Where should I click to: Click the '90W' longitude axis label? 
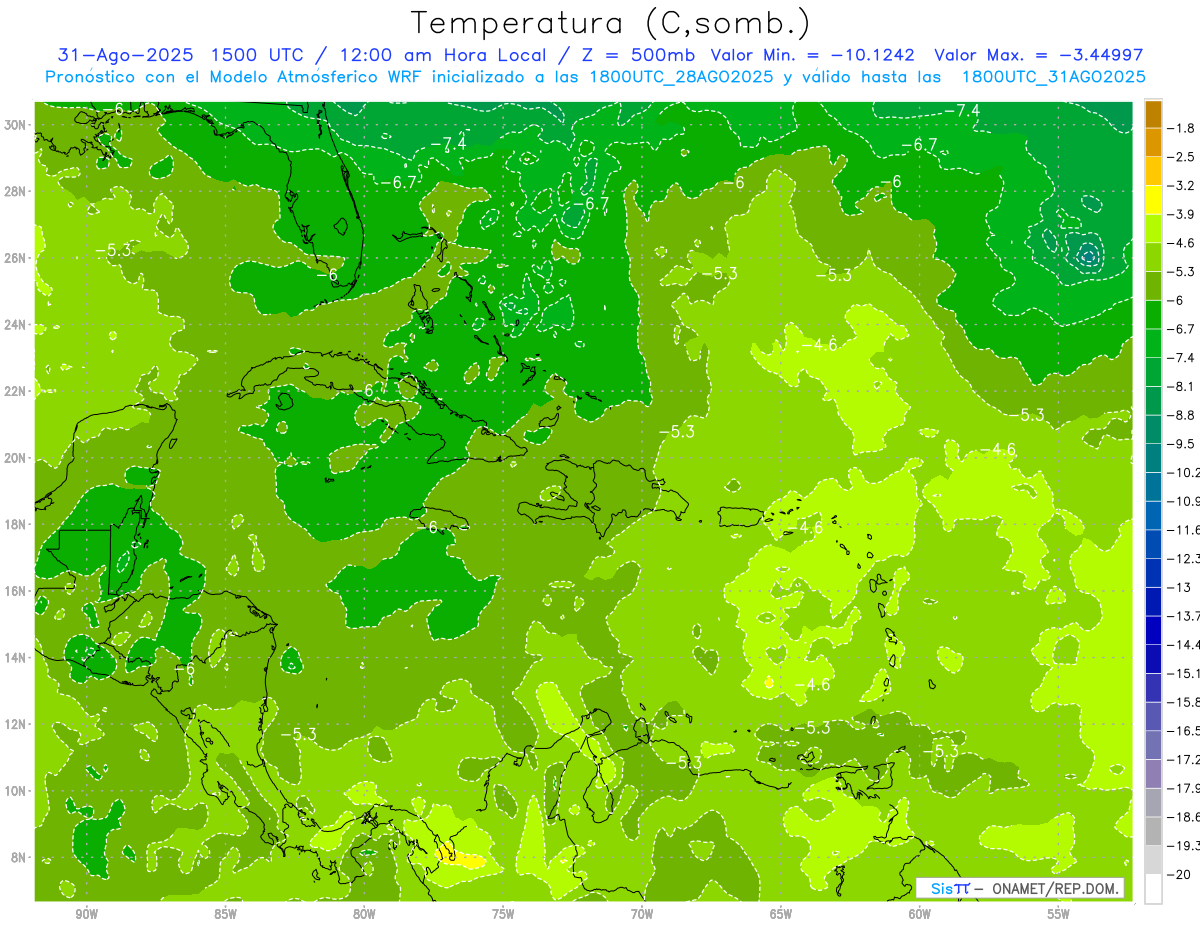(x=86, y=914)
